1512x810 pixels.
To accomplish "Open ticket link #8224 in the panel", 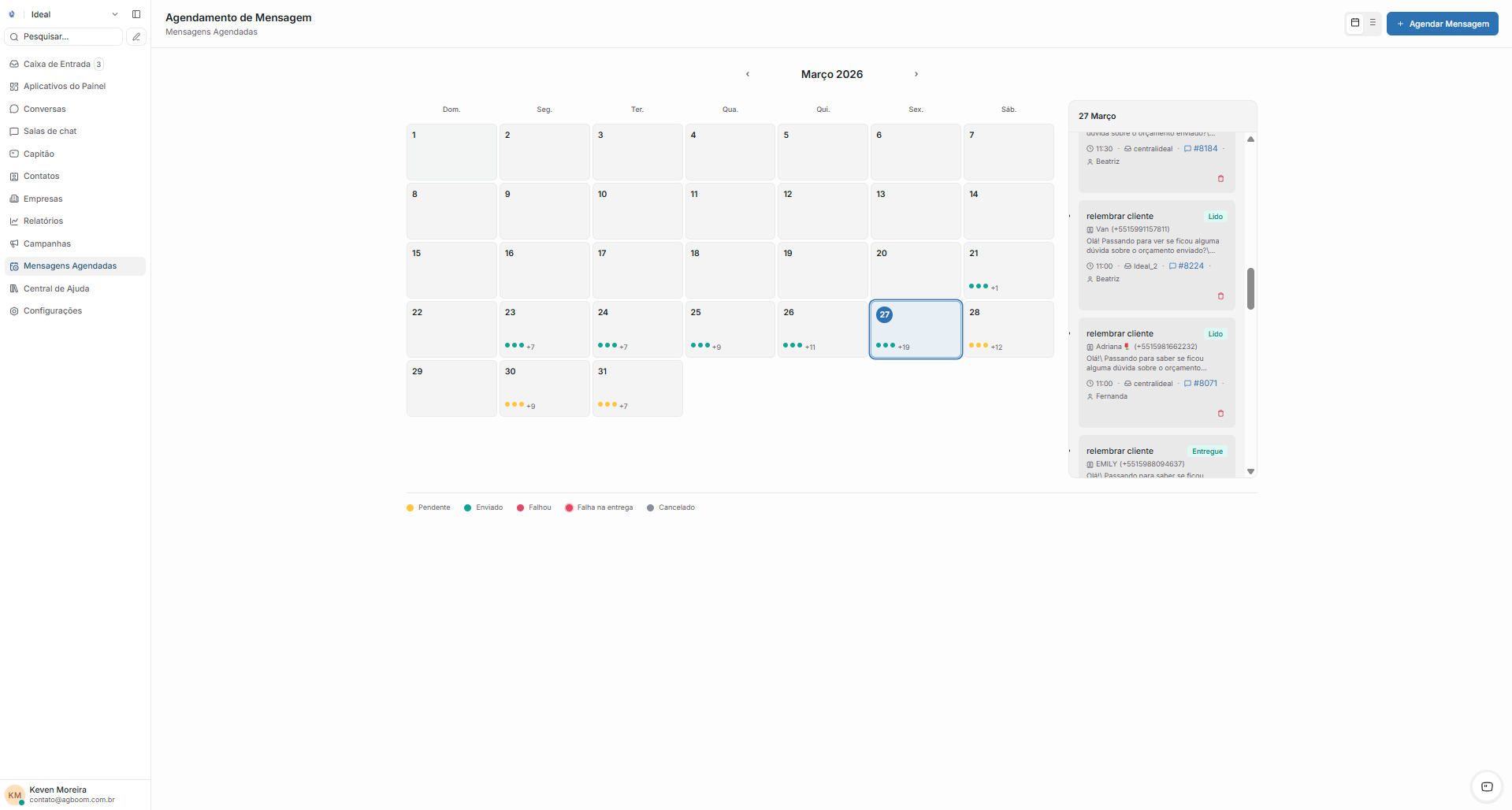I will click(x=1190, y=266).
